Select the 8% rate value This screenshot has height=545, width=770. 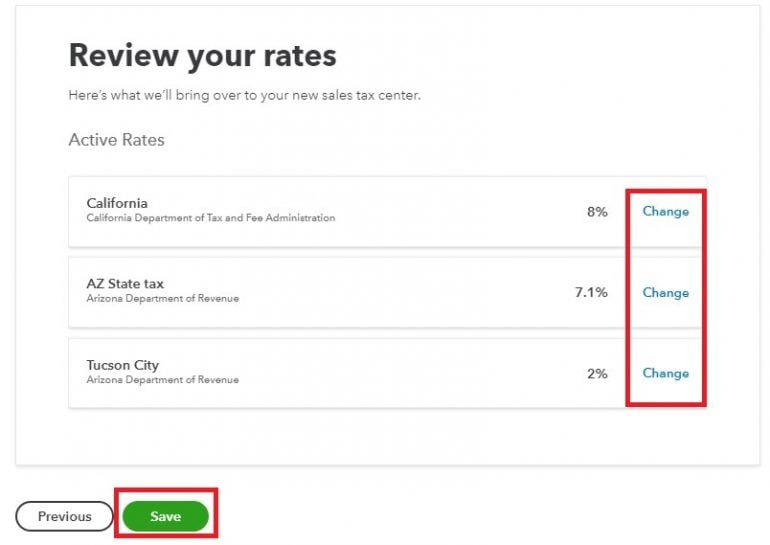(x=597, y=212)
